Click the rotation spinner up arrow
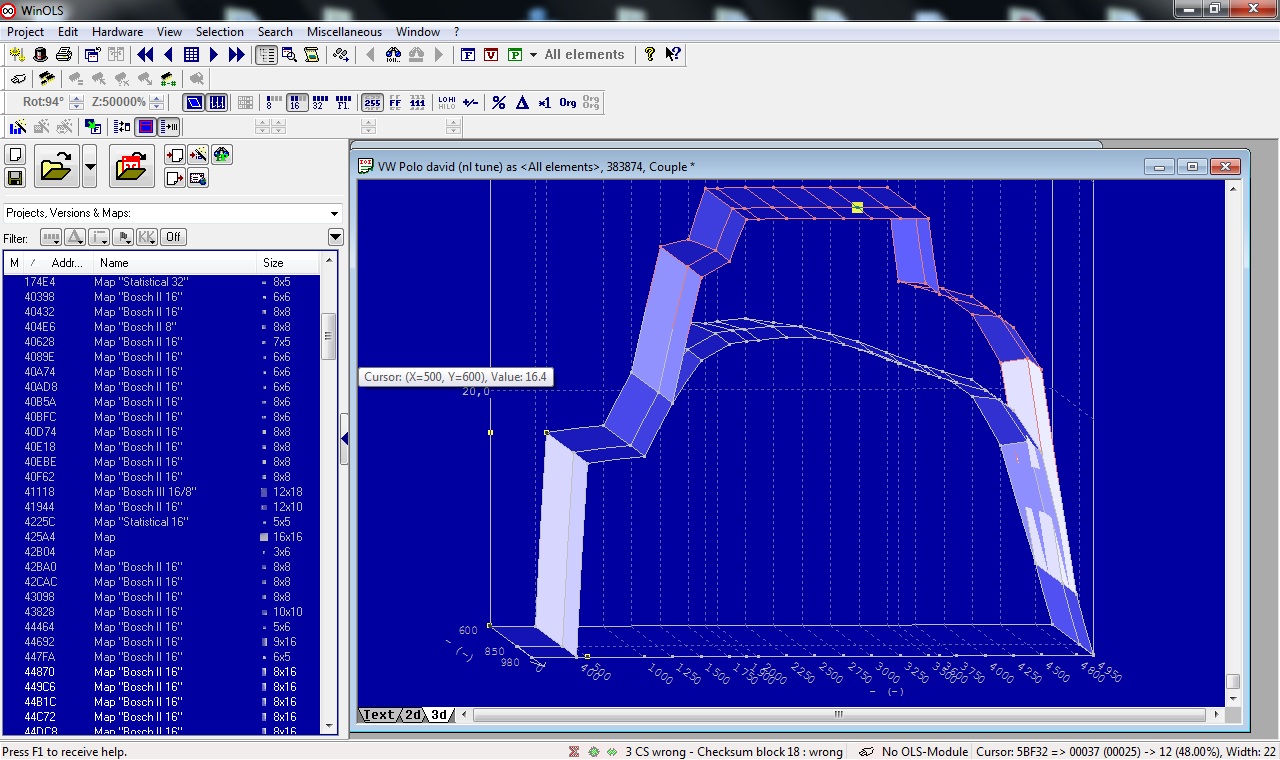1280x760 pixels. (x=75, y=98)
